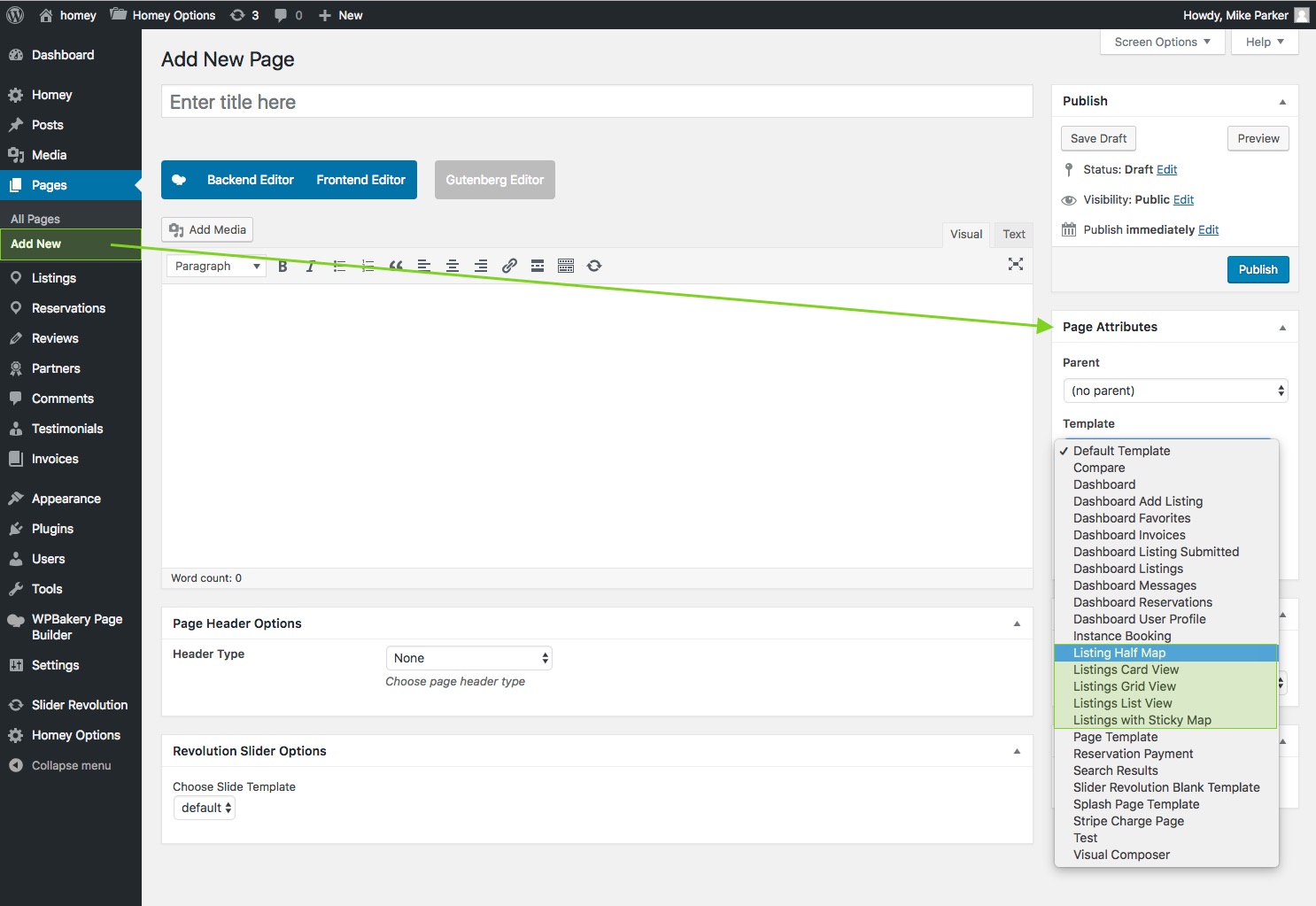Image resolution: width=1316 pixels, height=906 pixels.
Task: Expand the Help panel
Action: pyautogui.click(x=1265, y=42)
